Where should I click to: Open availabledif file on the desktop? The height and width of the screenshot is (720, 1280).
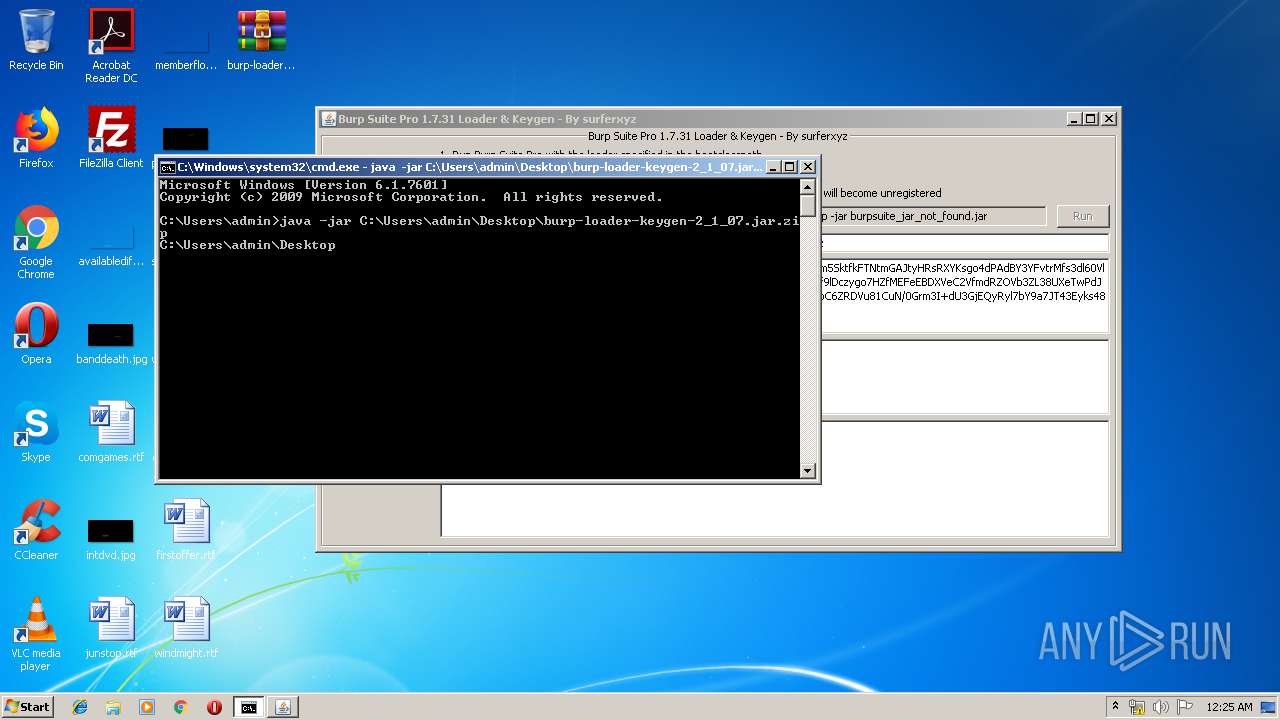pyautogui.click(x=111, y=246)
